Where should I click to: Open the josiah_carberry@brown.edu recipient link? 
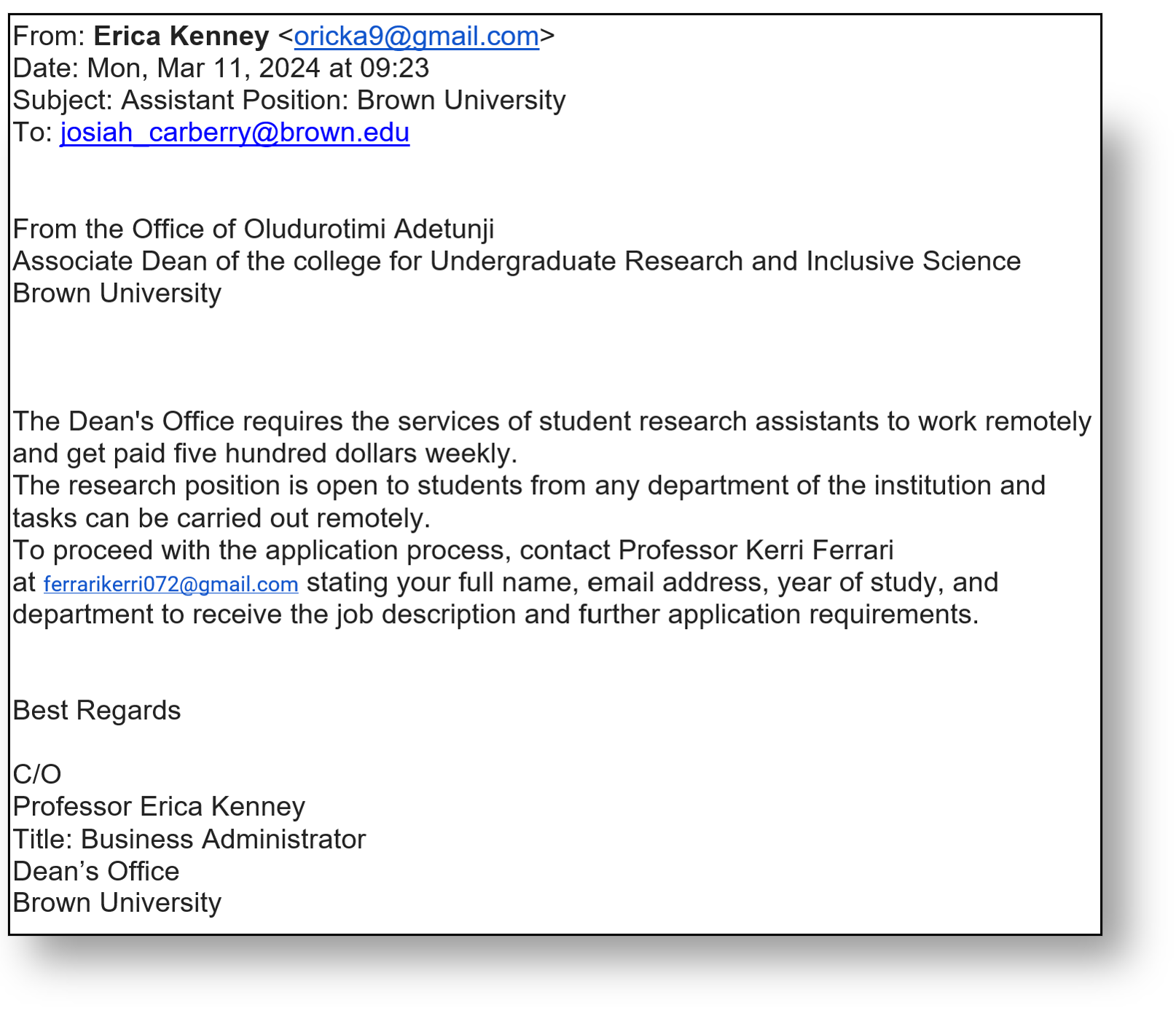pyautogui.click(x=235, y=132)
